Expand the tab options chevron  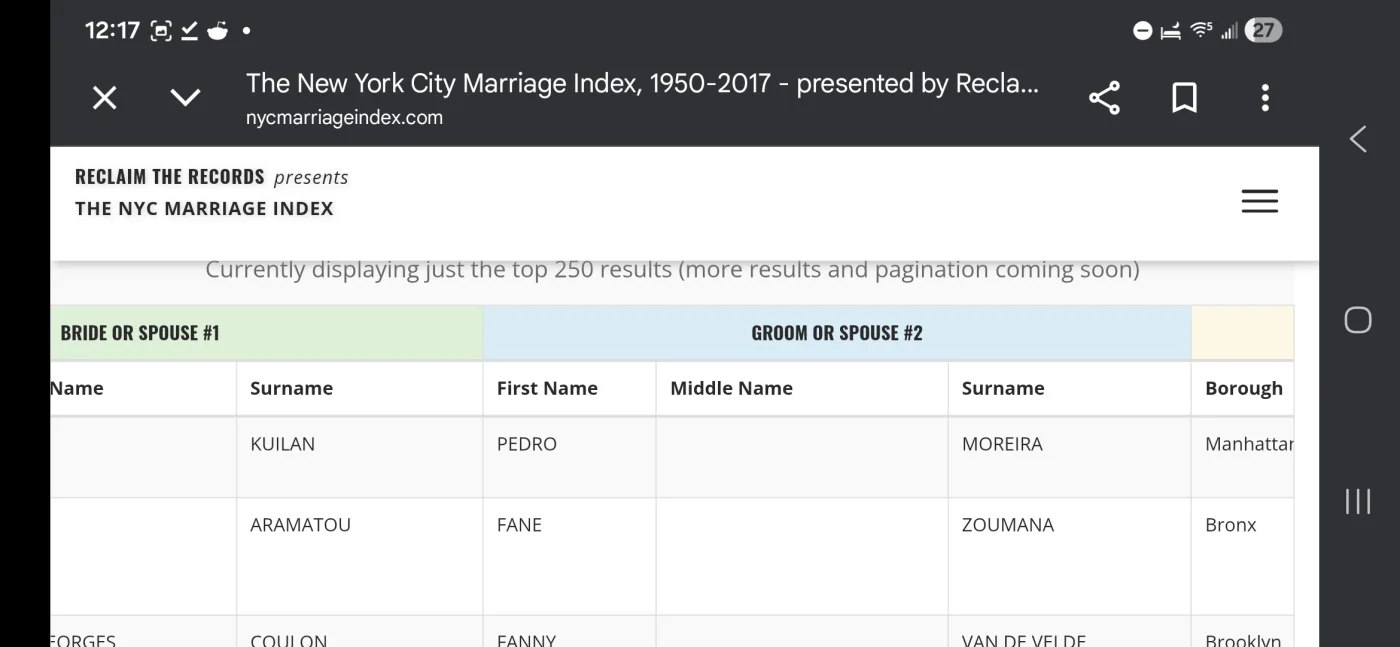pos(185,98)
